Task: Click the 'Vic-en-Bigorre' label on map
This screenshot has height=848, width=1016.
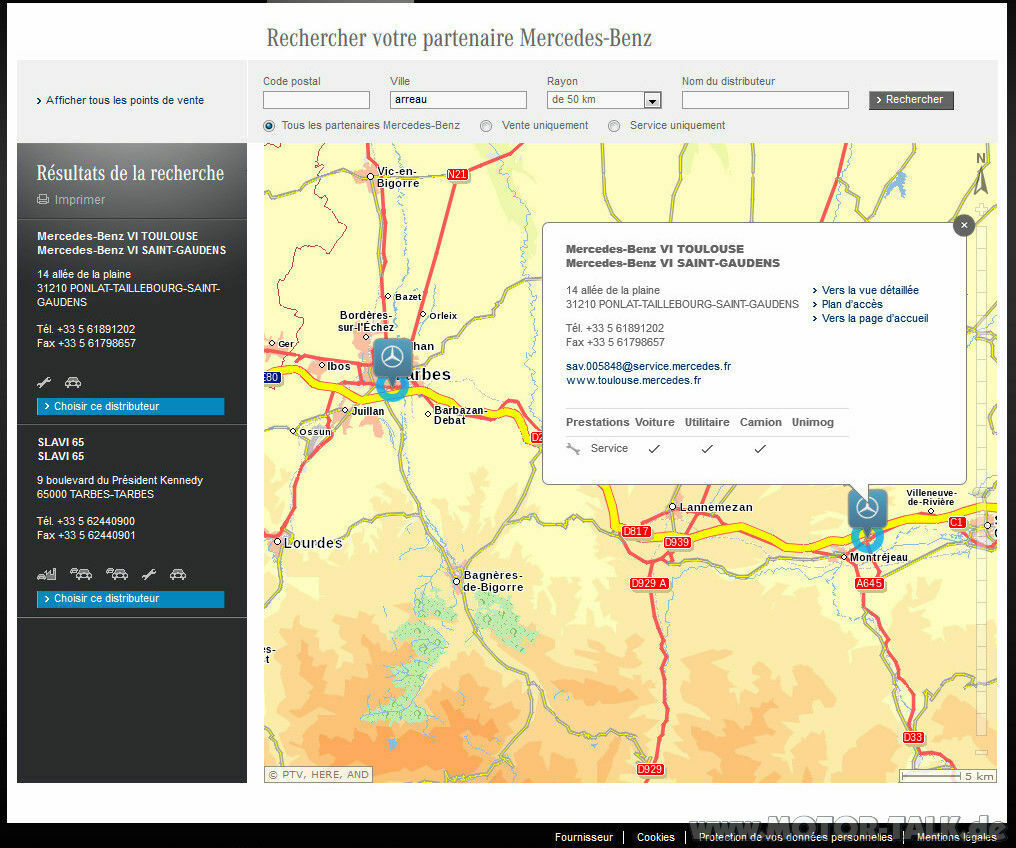Action: (x=398, y=177)
